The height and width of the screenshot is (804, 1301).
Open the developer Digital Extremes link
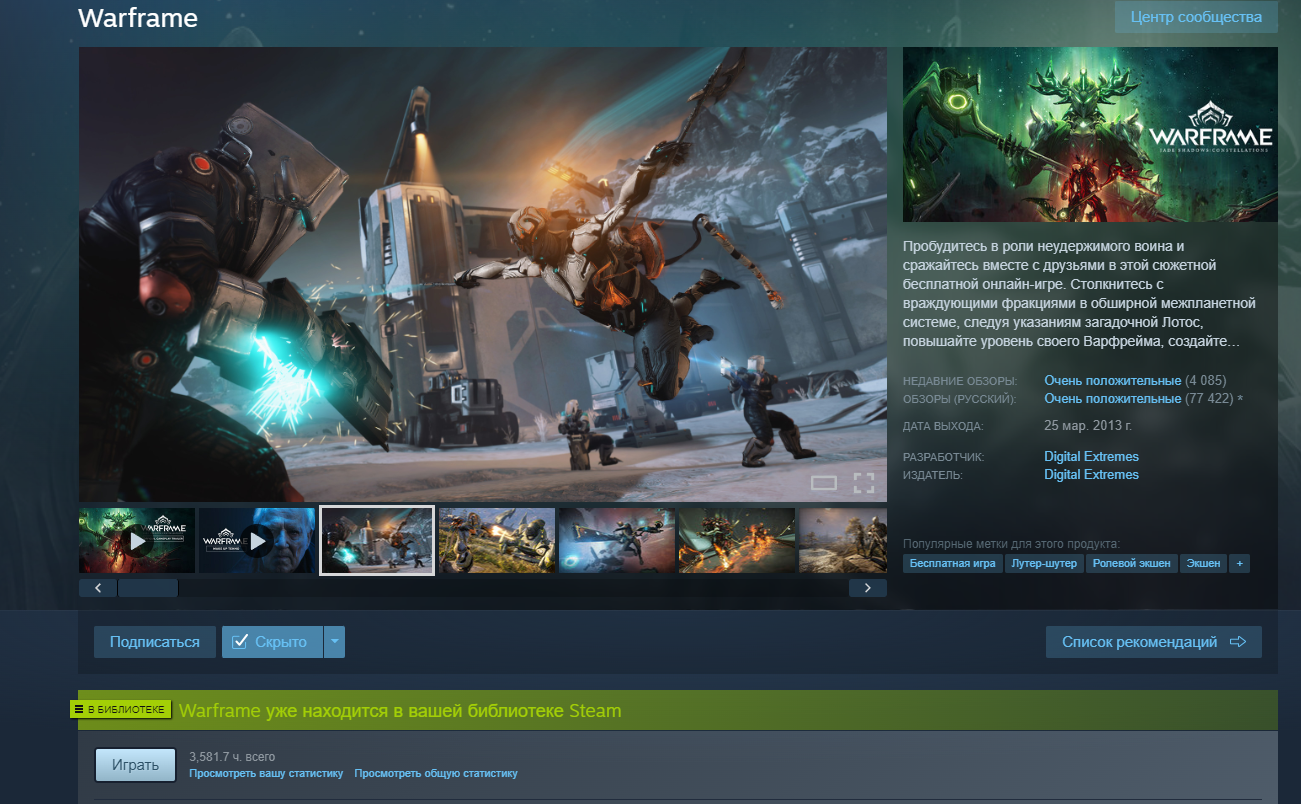[1092, 457]
